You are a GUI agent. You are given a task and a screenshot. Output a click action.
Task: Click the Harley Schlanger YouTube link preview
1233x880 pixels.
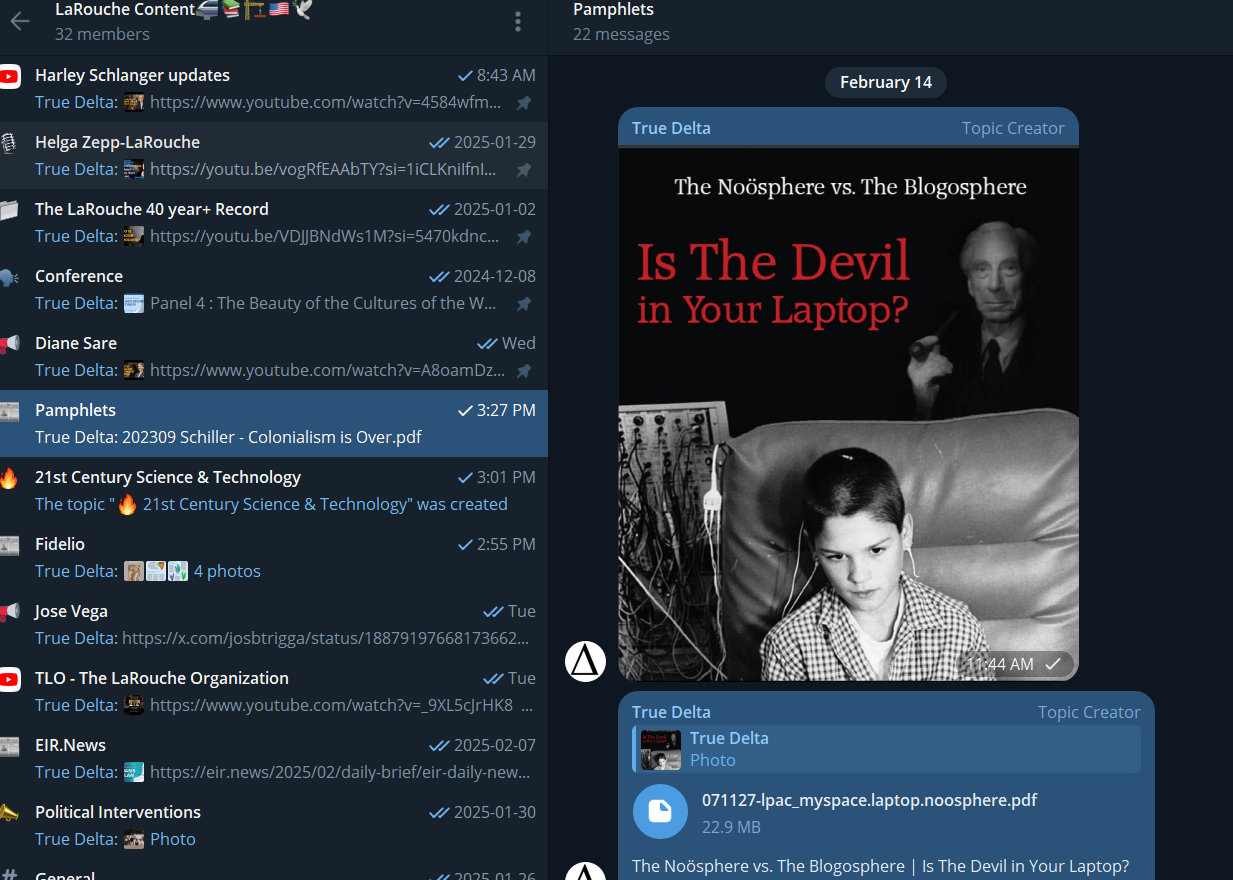(x=325, y=102)
